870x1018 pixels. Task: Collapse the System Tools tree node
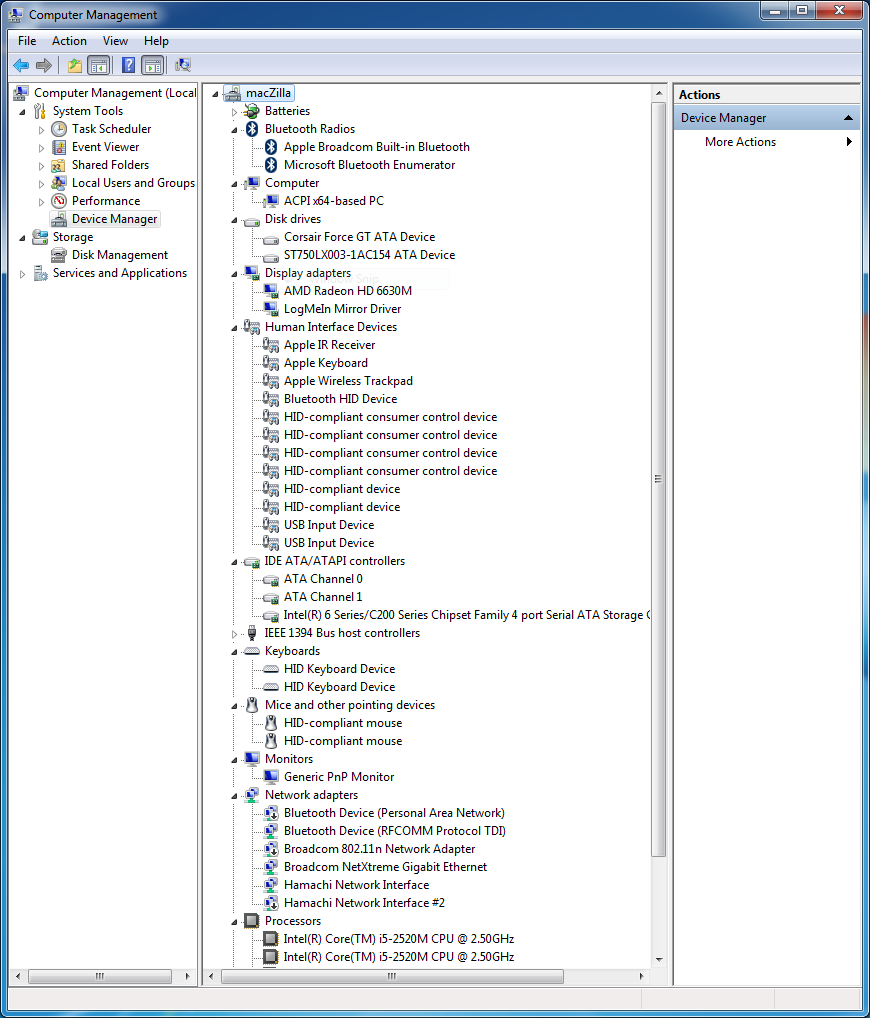(23, 112)
